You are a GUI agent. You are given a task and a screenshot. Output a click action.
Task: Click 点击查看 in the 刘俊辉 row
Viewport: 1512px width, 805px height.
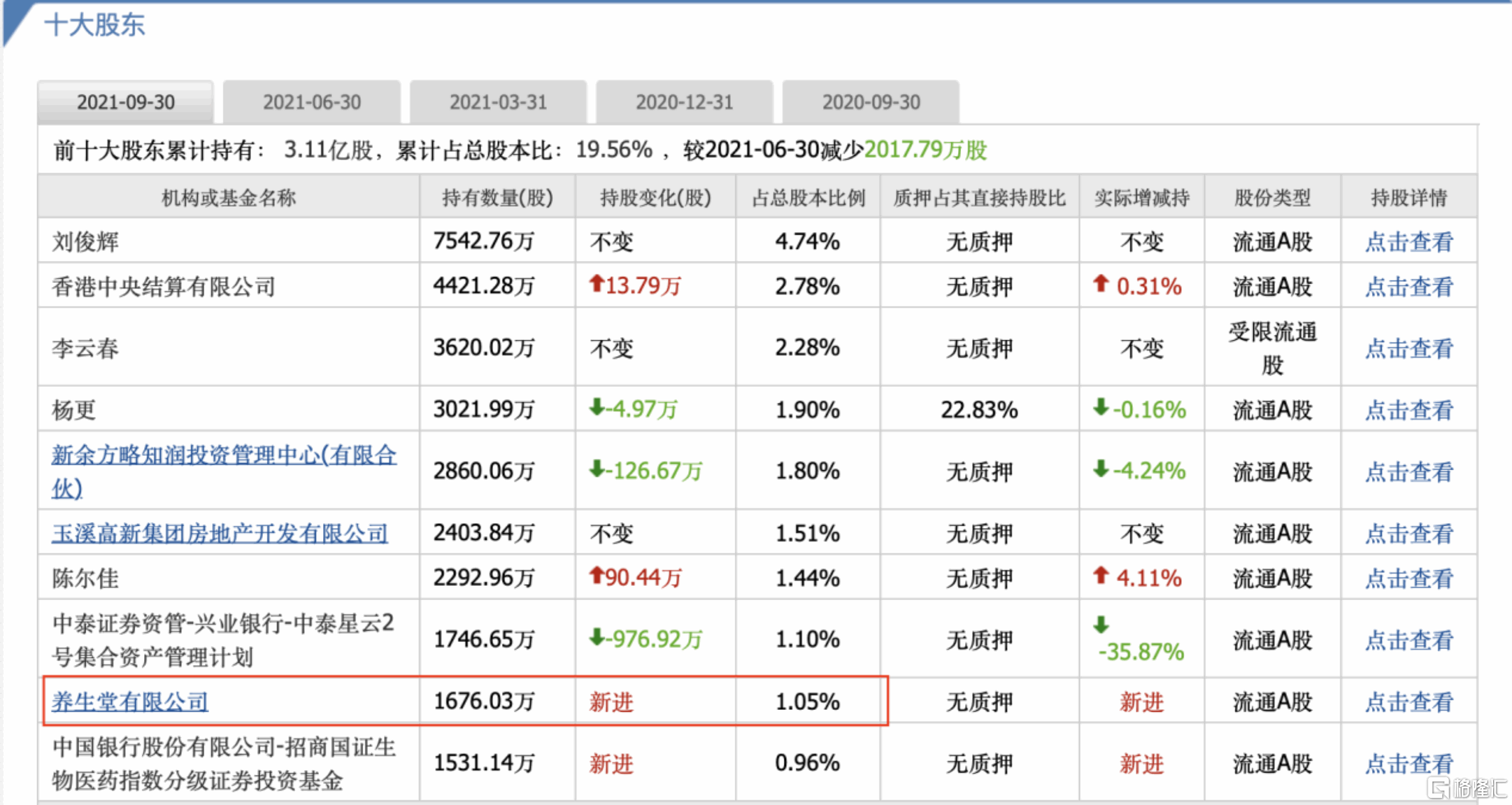[x=1409, y=241]
